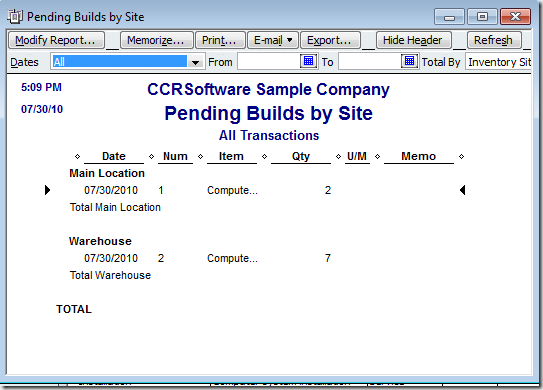Minimize the Pending Builds by Site window
The image size is (543, 390).
point(449,17)
